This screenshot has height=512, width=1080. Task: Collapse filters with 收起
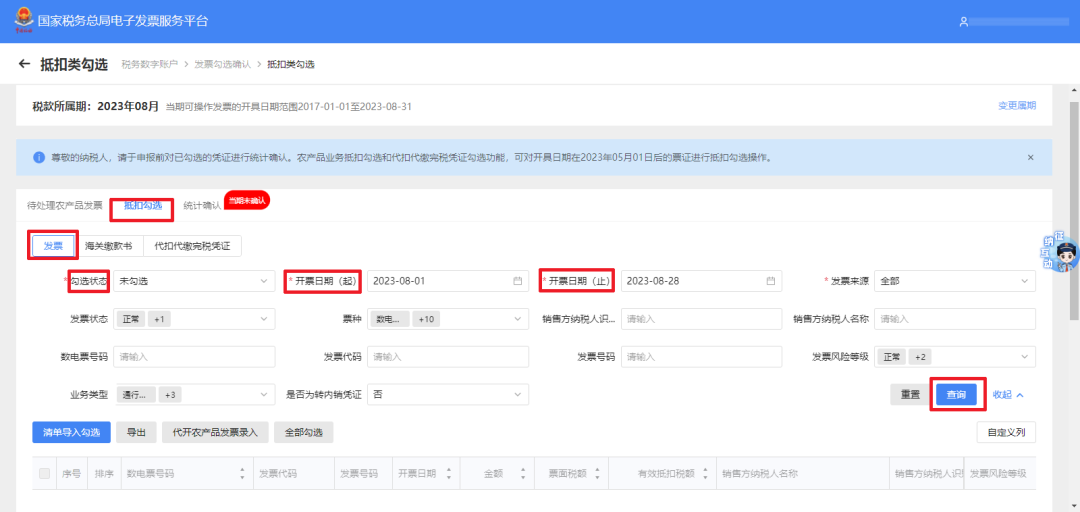coord(1008,395)
